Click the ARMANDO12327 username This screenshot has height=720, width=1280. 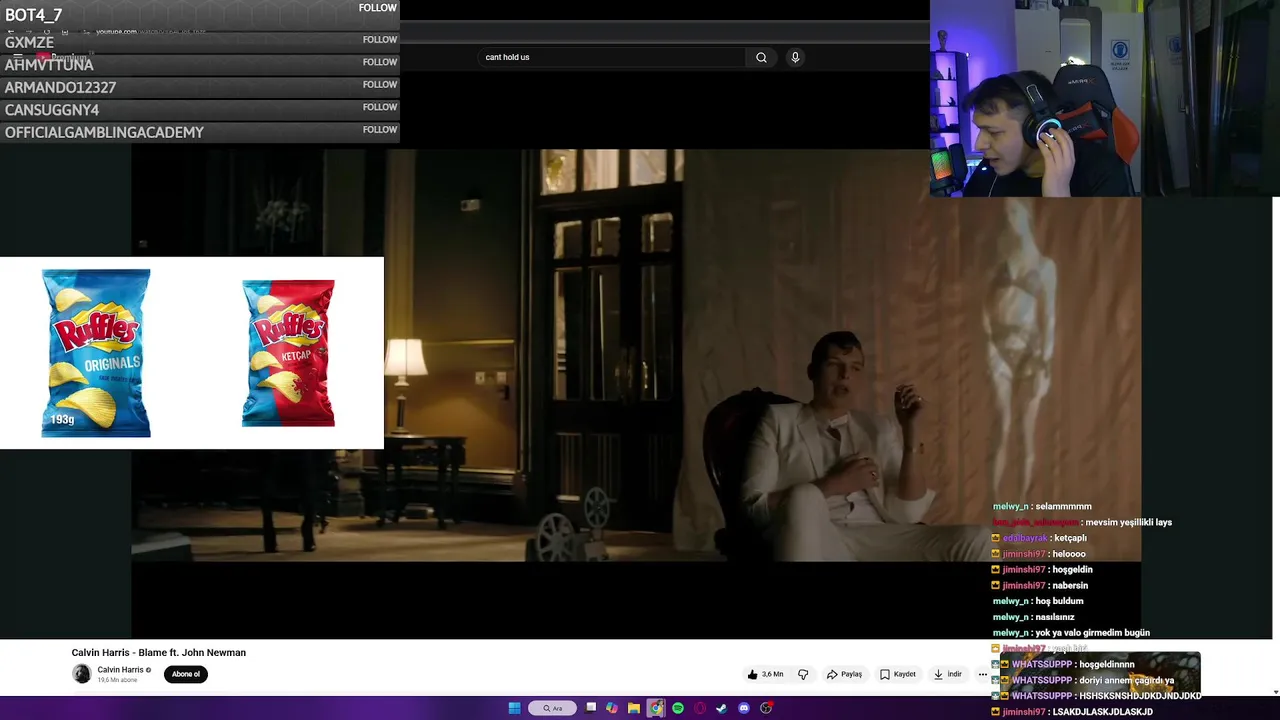click(x=60, y=87)
